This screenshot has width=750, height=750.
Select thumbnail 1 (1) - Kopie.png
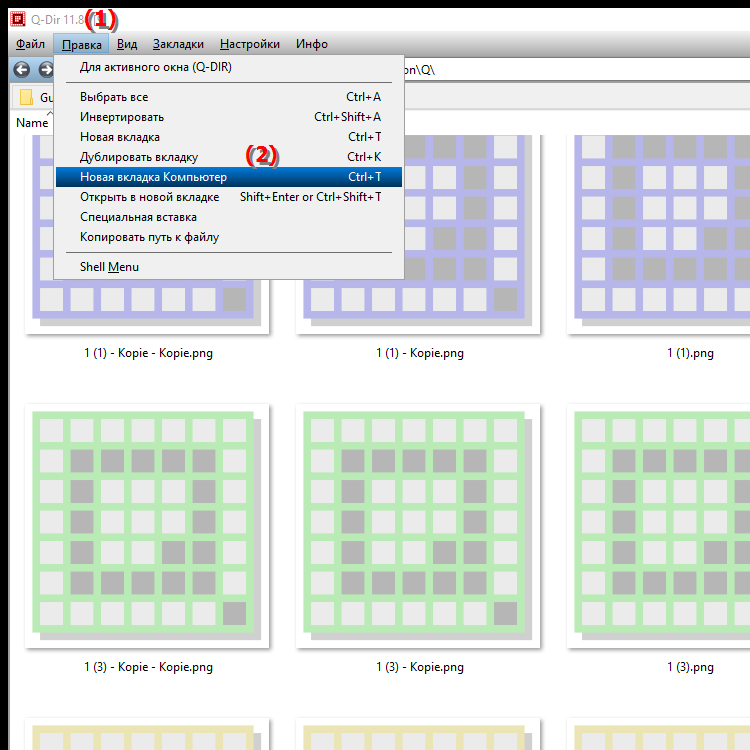point(418,234)
